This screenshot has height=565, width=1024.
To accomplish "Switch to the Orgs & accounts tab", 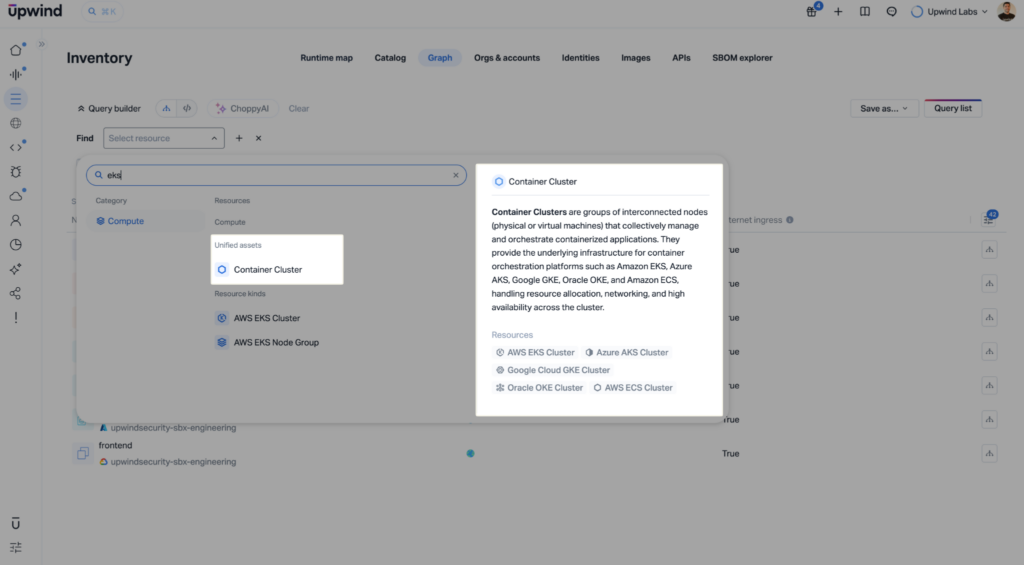I will click(507, 57).
